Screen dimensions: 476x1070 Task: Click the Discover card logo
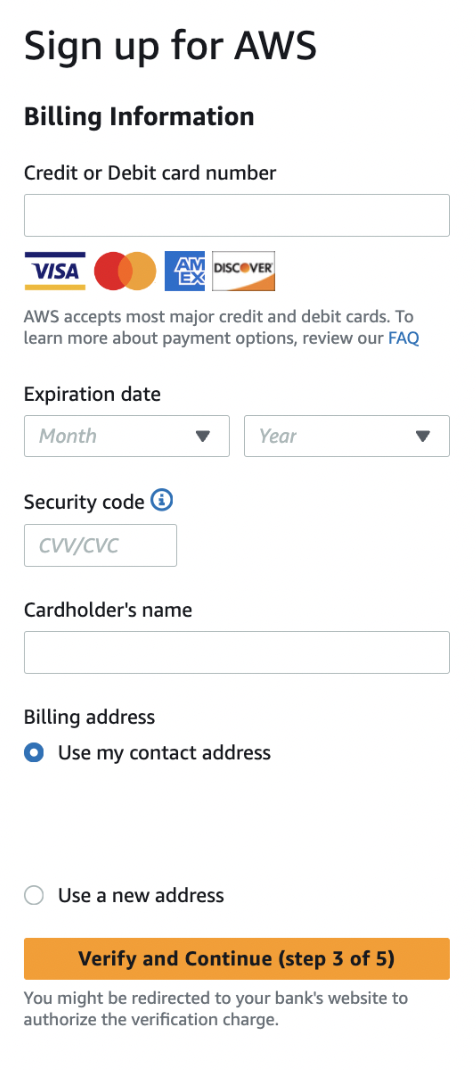(243, 271)
